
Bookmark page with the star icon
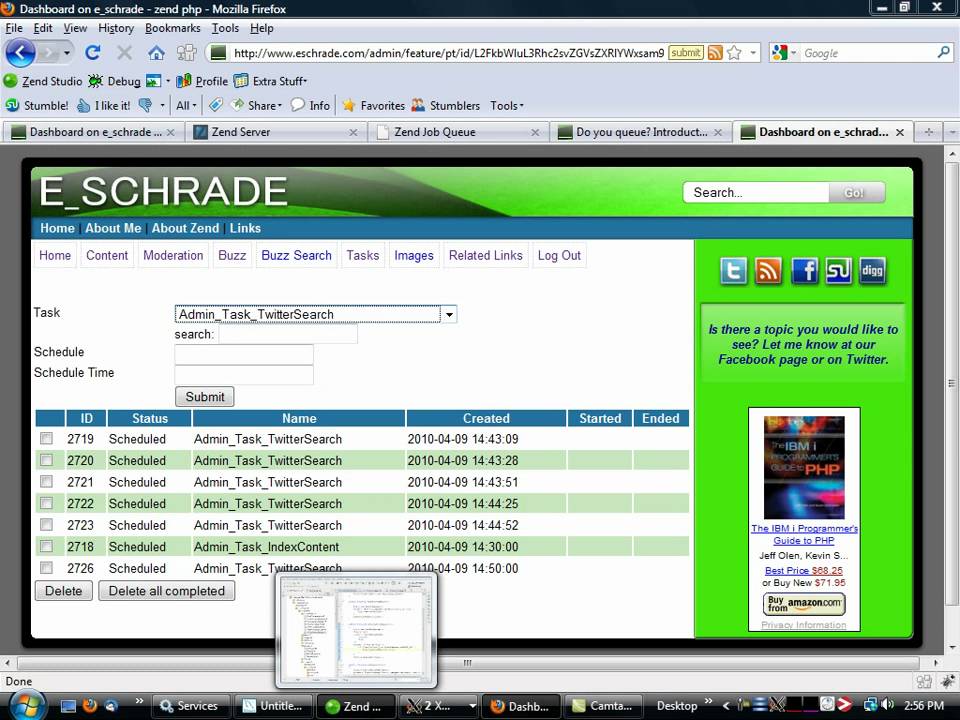(734, 53)
